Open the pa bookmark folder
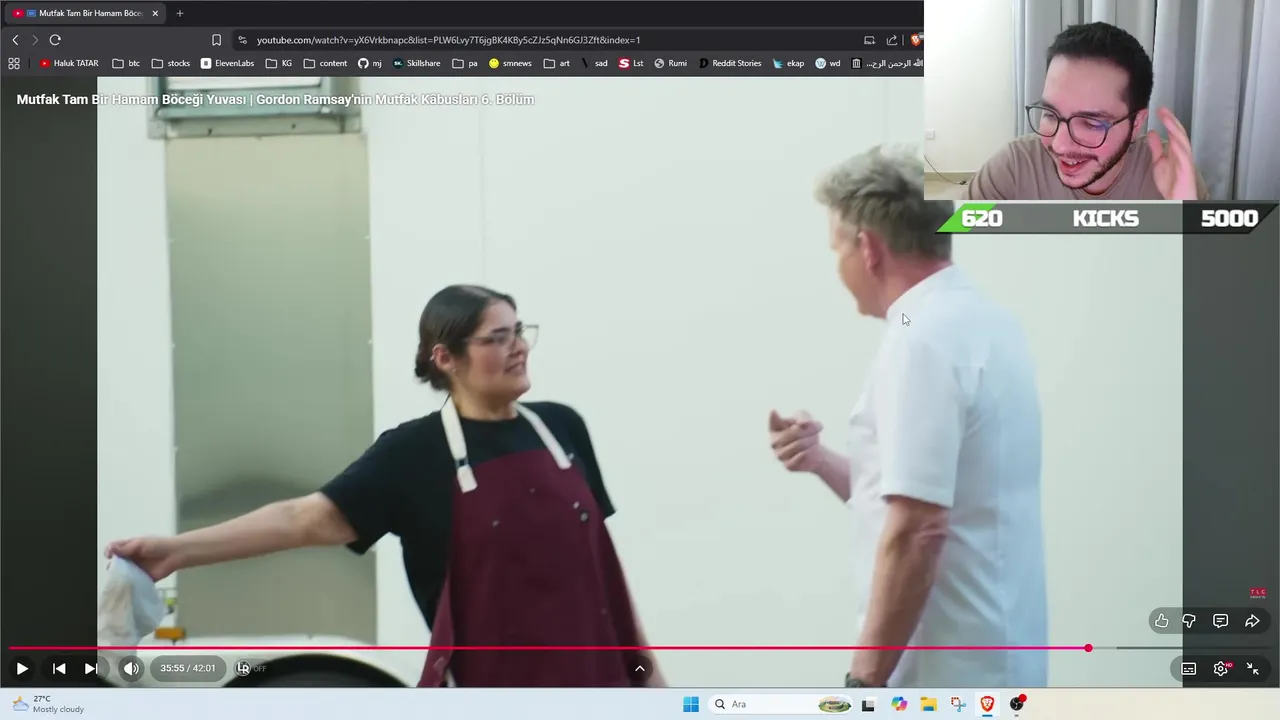 (x=465, y=63)
